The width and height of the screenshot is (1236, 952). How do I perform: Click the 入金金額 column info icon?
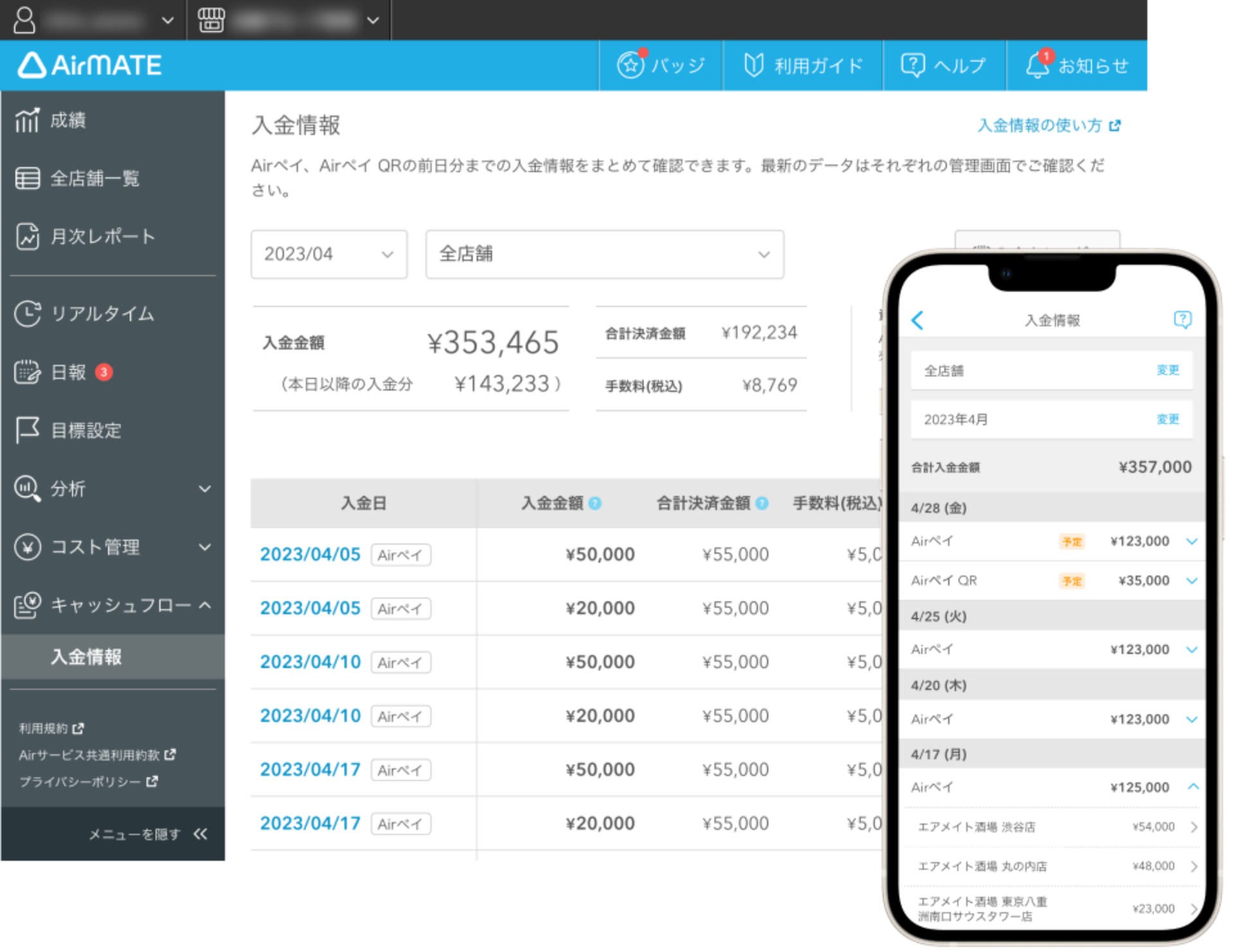(x=595, y=504)
